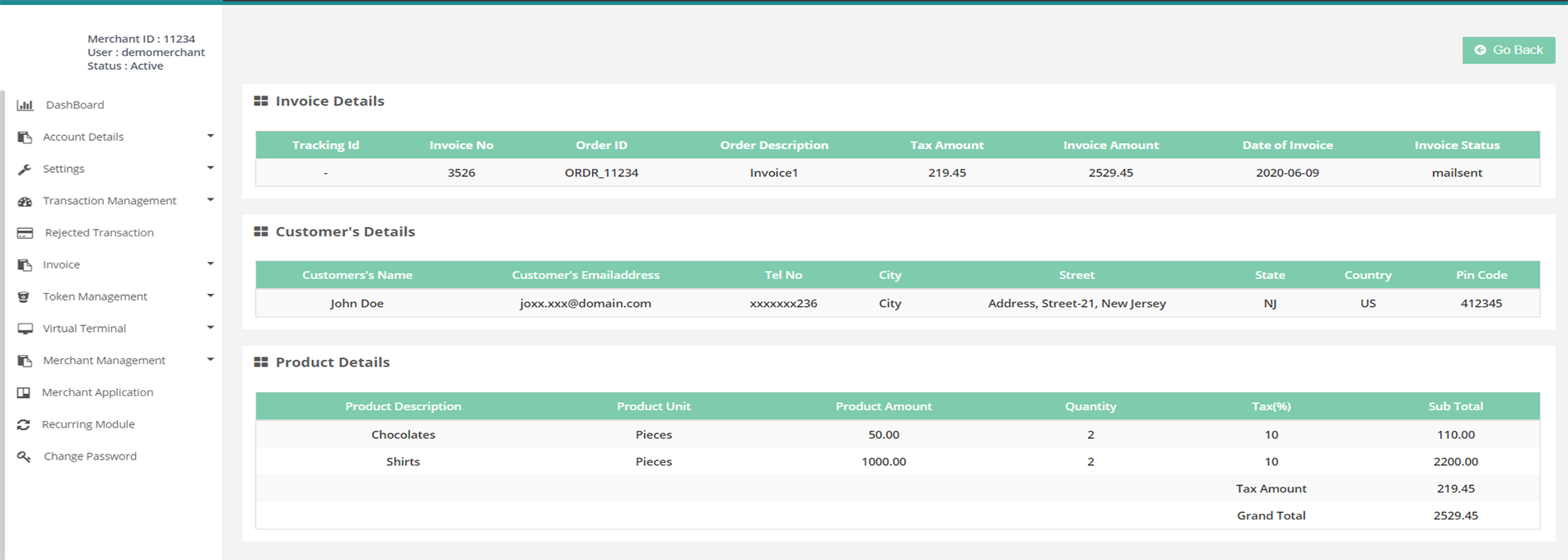Expand the Invoice submenu arrow
The width and height of the screenshot is (1568, 560).
tap(210, 264)
